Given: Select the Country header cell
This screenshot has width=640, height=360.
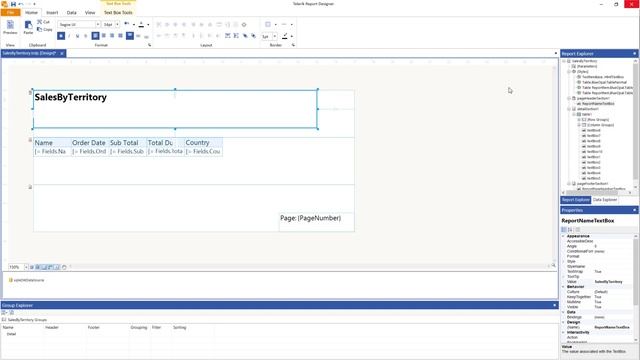Looking at the screenshot, I should (203, 142).
